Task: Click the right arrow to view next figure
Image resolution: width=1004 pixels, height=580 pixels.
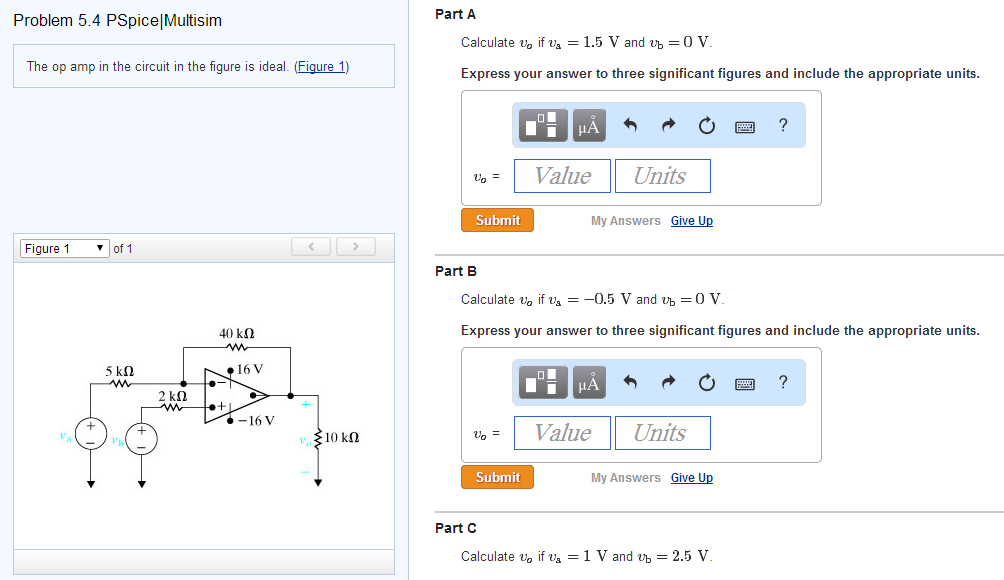Action: click(x=355, y=246)
